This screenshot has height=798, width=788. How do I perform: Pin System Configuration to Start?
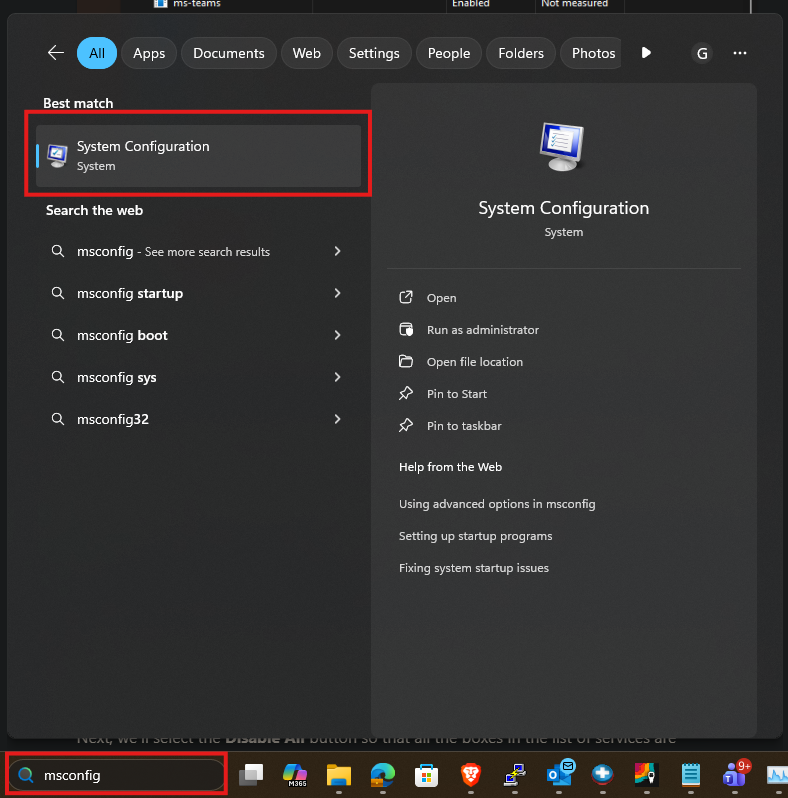[457, 394]
